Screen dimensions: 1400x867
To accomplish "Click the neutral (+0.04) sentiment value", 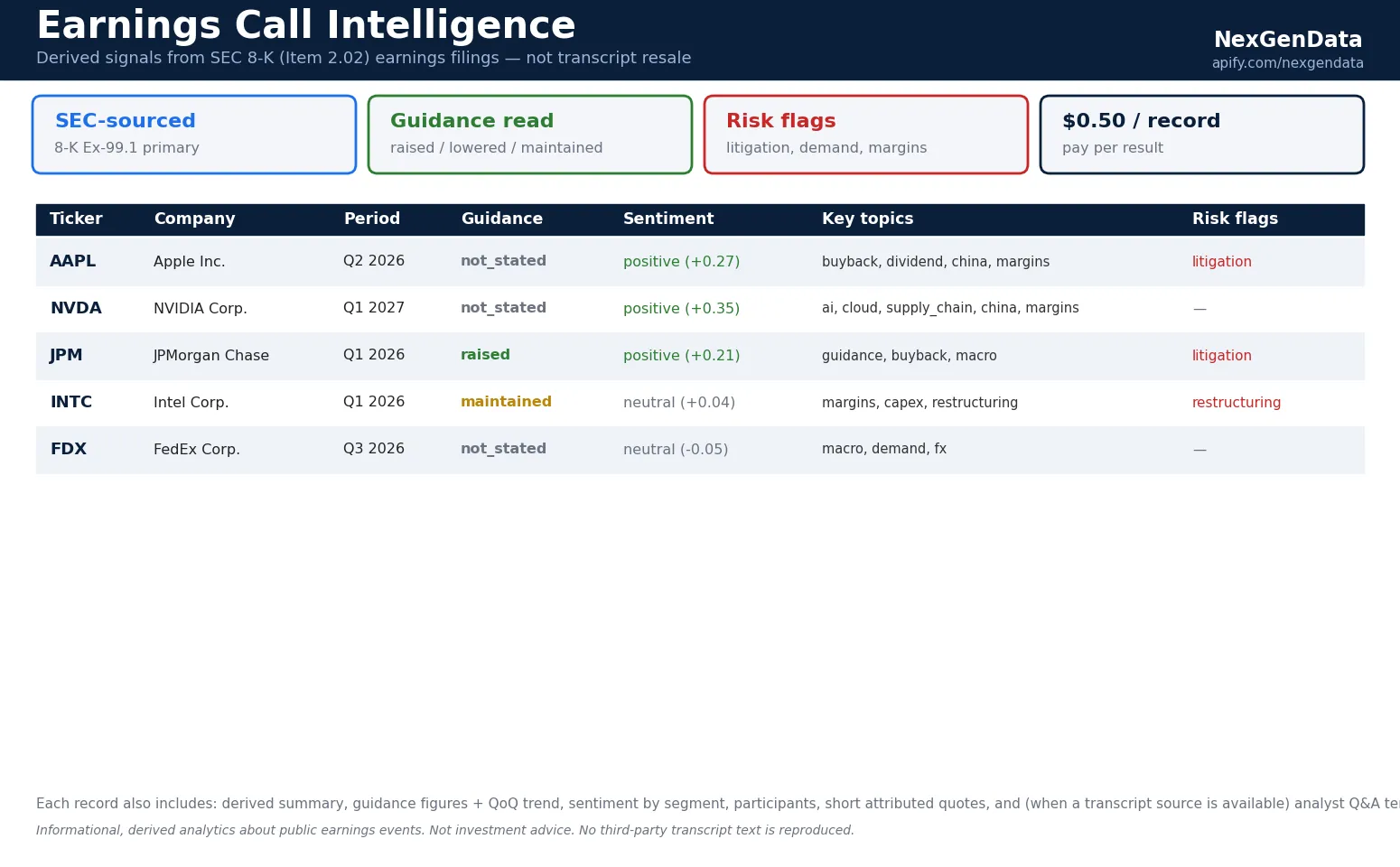I will pyautogui.click(x=679, y=402).
